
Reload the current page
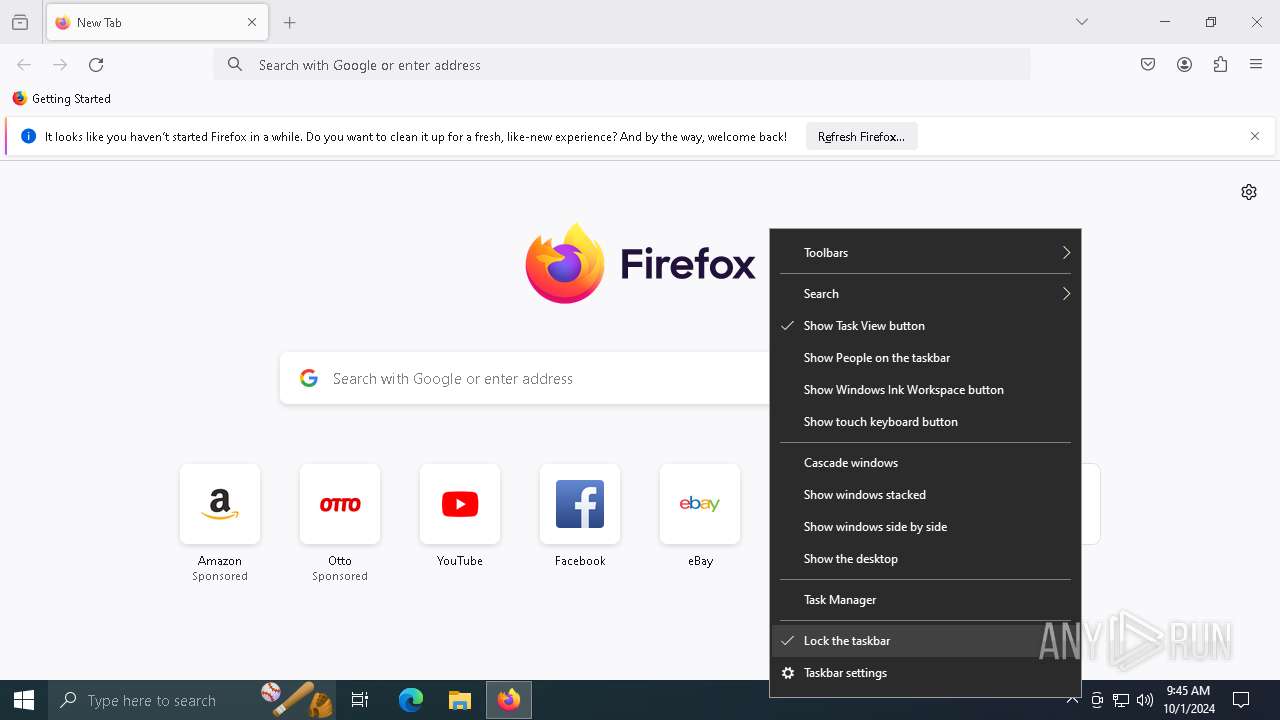click(96, 65)
